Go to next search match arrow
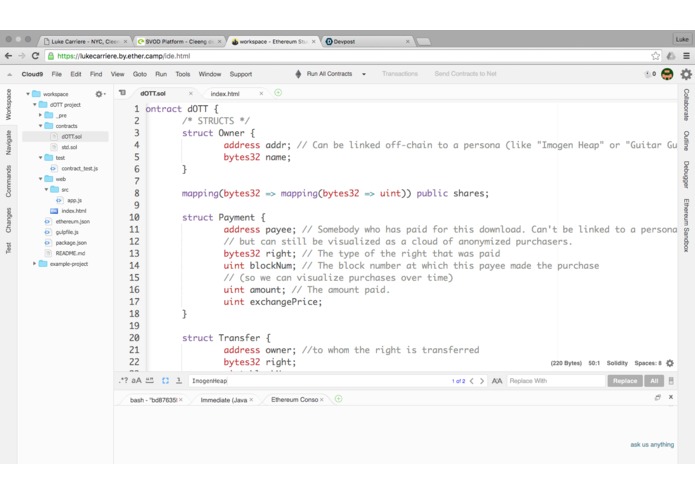This screenshot has height=494, width=695. click(482, 381)
